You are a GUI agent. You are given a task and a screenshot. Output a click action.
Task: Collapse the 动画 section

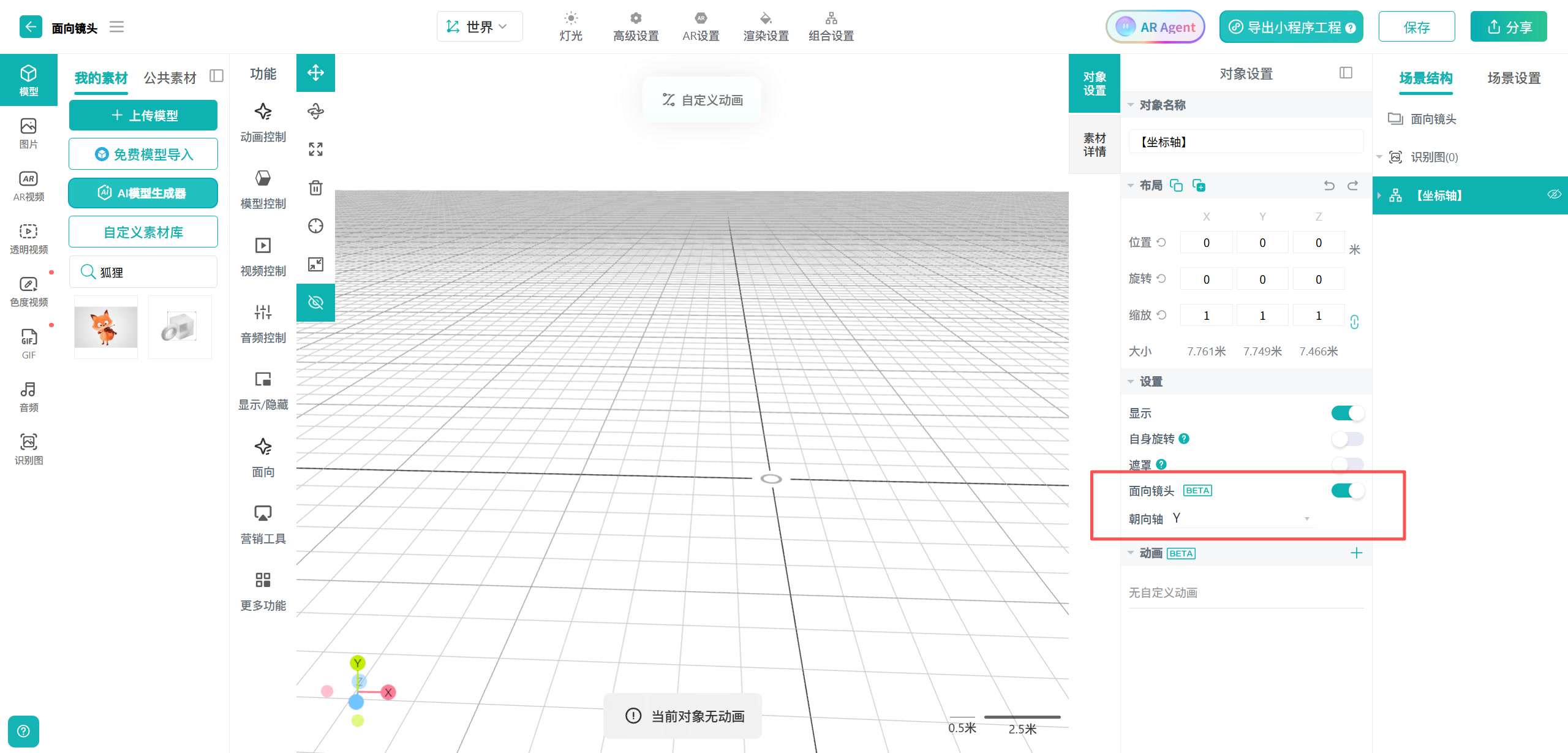[x=1131, y=553]
